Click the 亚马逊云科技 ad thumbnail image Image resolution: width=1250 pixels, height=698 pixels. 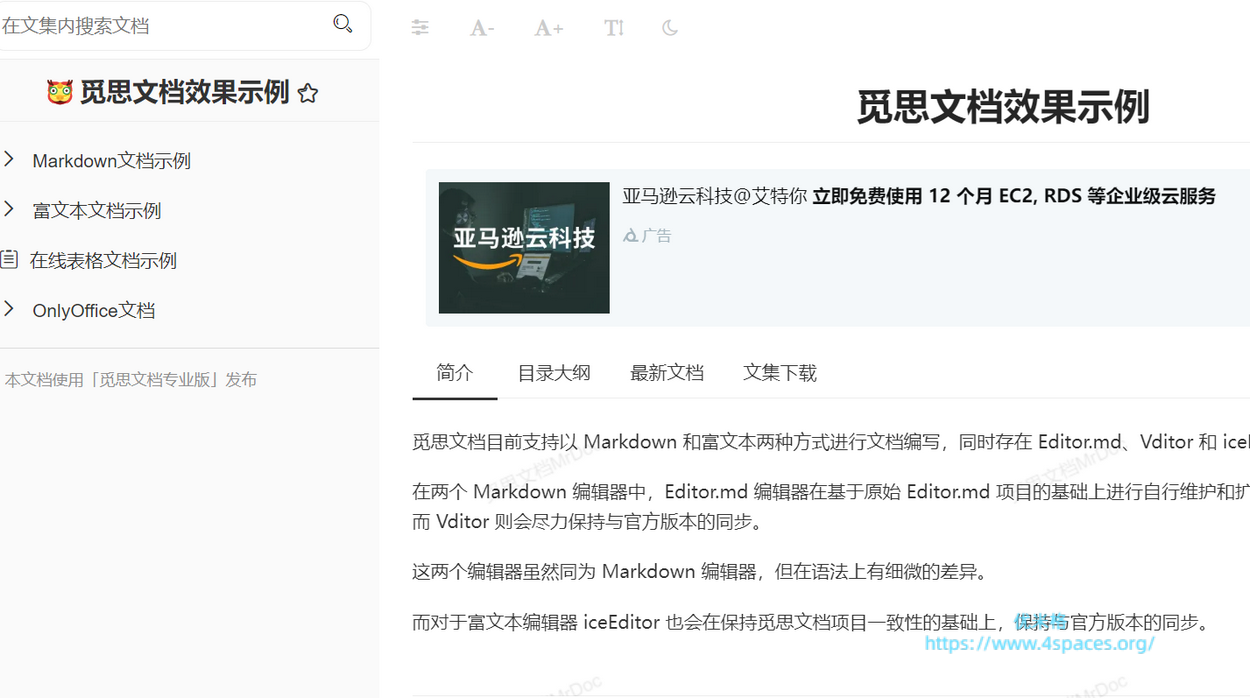[524, 248]
